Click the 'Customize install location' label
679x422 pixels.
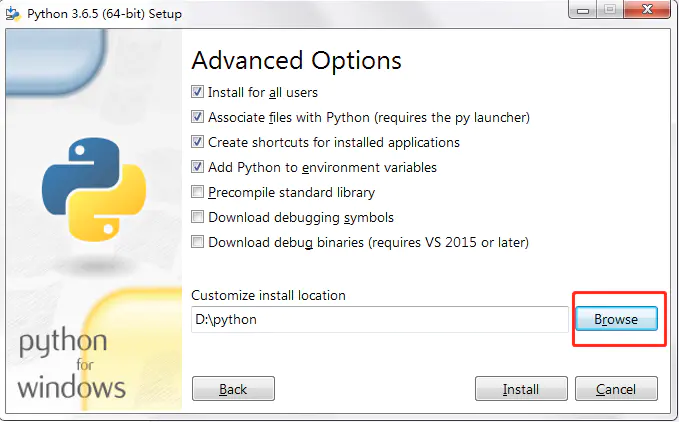[x=268, y=296]
